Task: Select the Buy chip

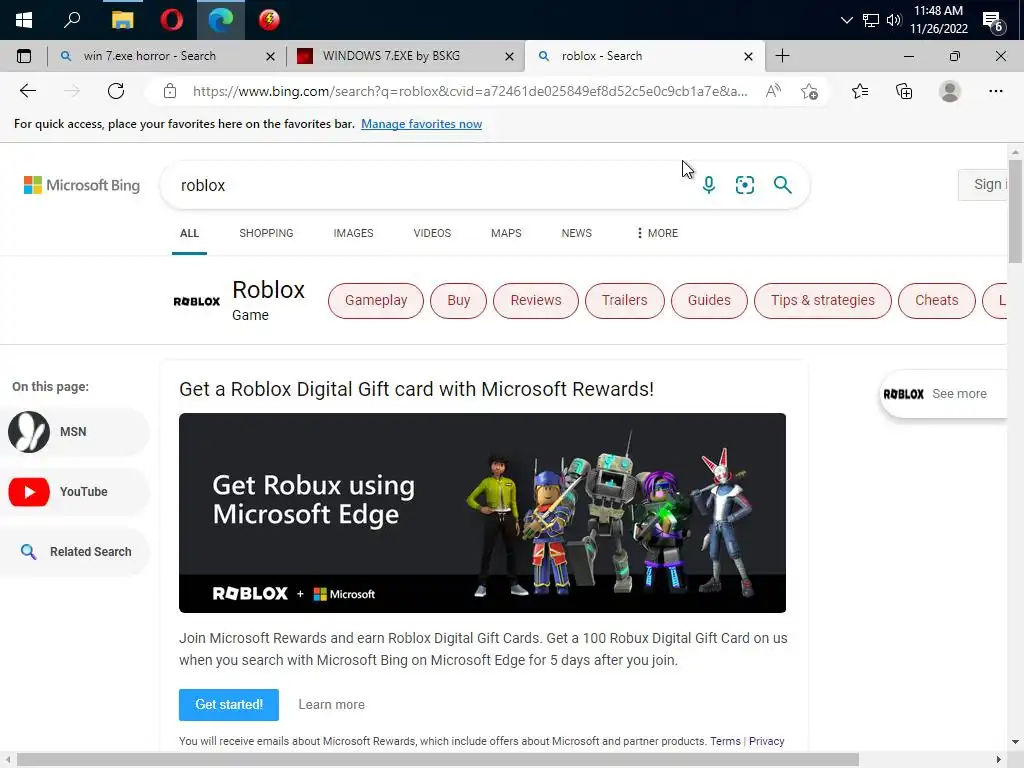Action: [x=458, y=300]
